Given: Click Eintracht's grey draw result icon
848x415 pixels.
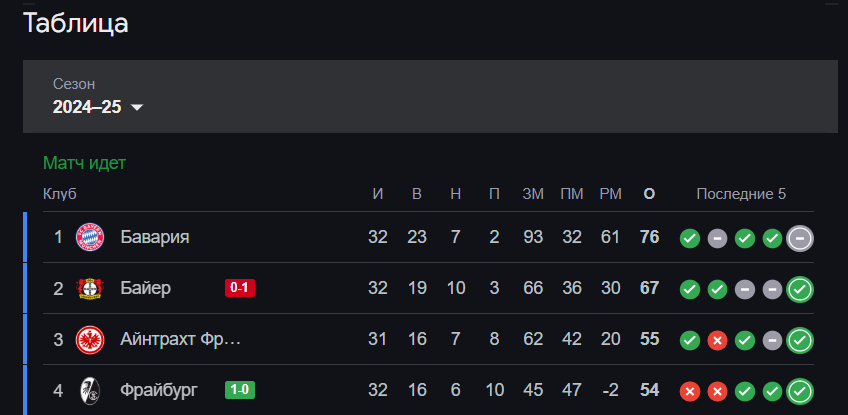Looking at the screenshot, I should pyautogui.click(x=772, y=341).
